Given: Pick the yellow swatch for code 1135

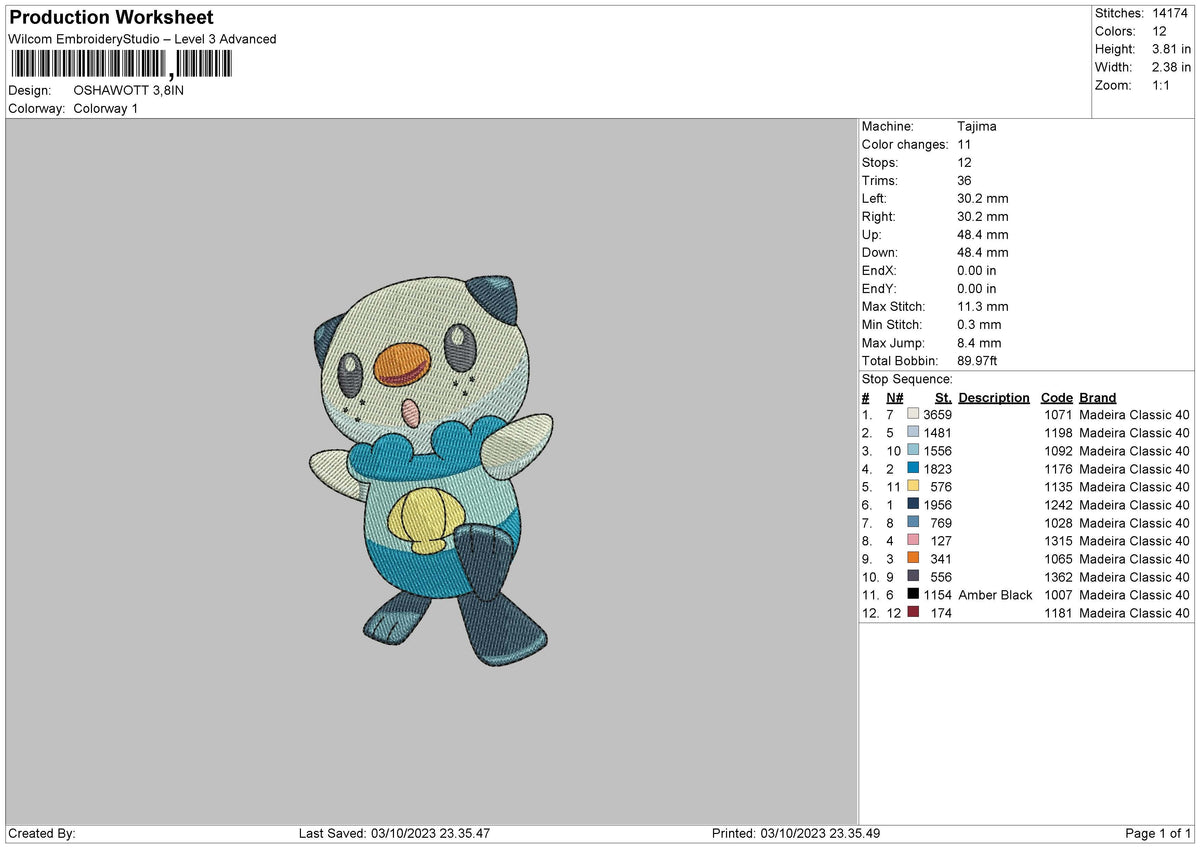Looking at the screenshot, I should 913,486.
